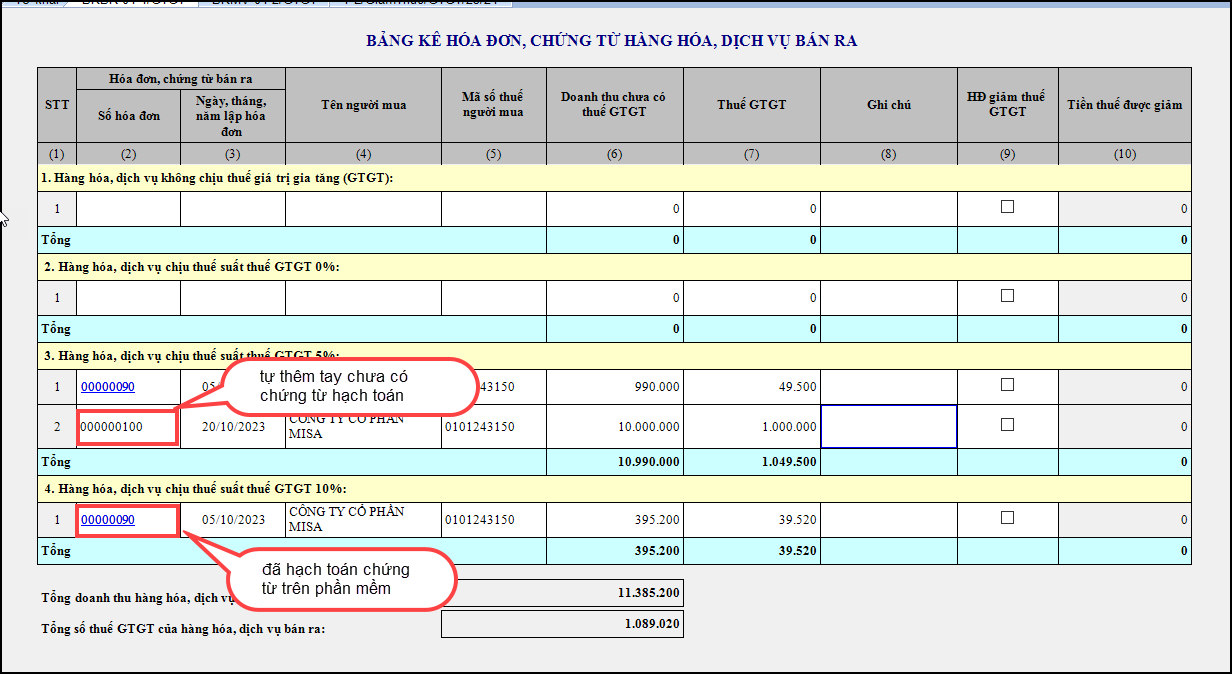Check HĐ giảm thuế for the 990.000 revenue row
This screenshot has width=1232, height=674.
pos(1007,385)
